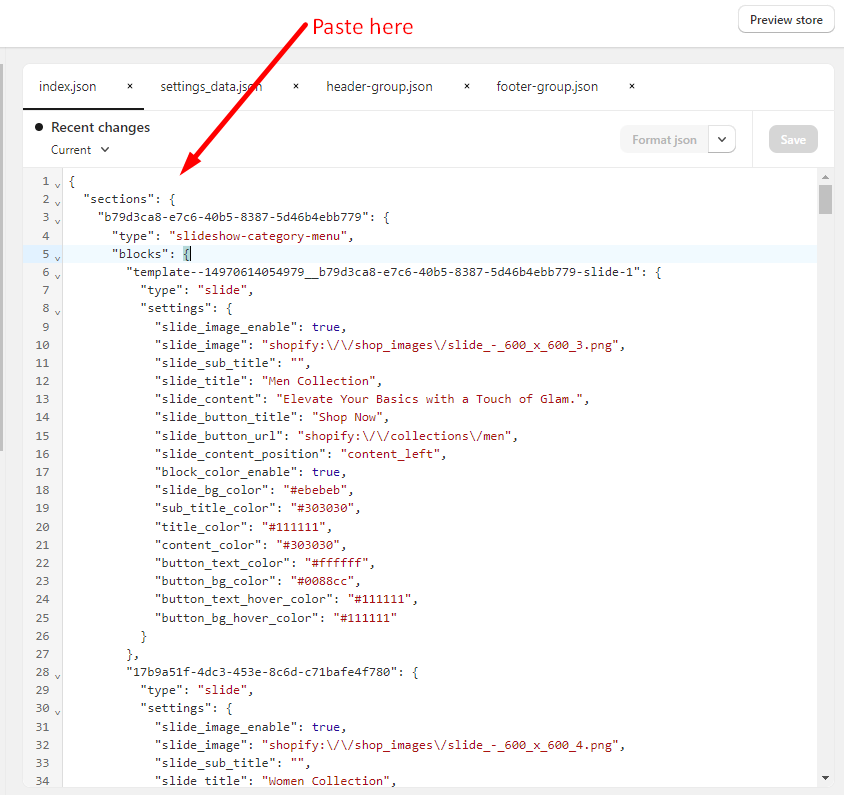Close the index.json tab
The width and height of the screenshot is (844, 795).
tap(130, 86)
